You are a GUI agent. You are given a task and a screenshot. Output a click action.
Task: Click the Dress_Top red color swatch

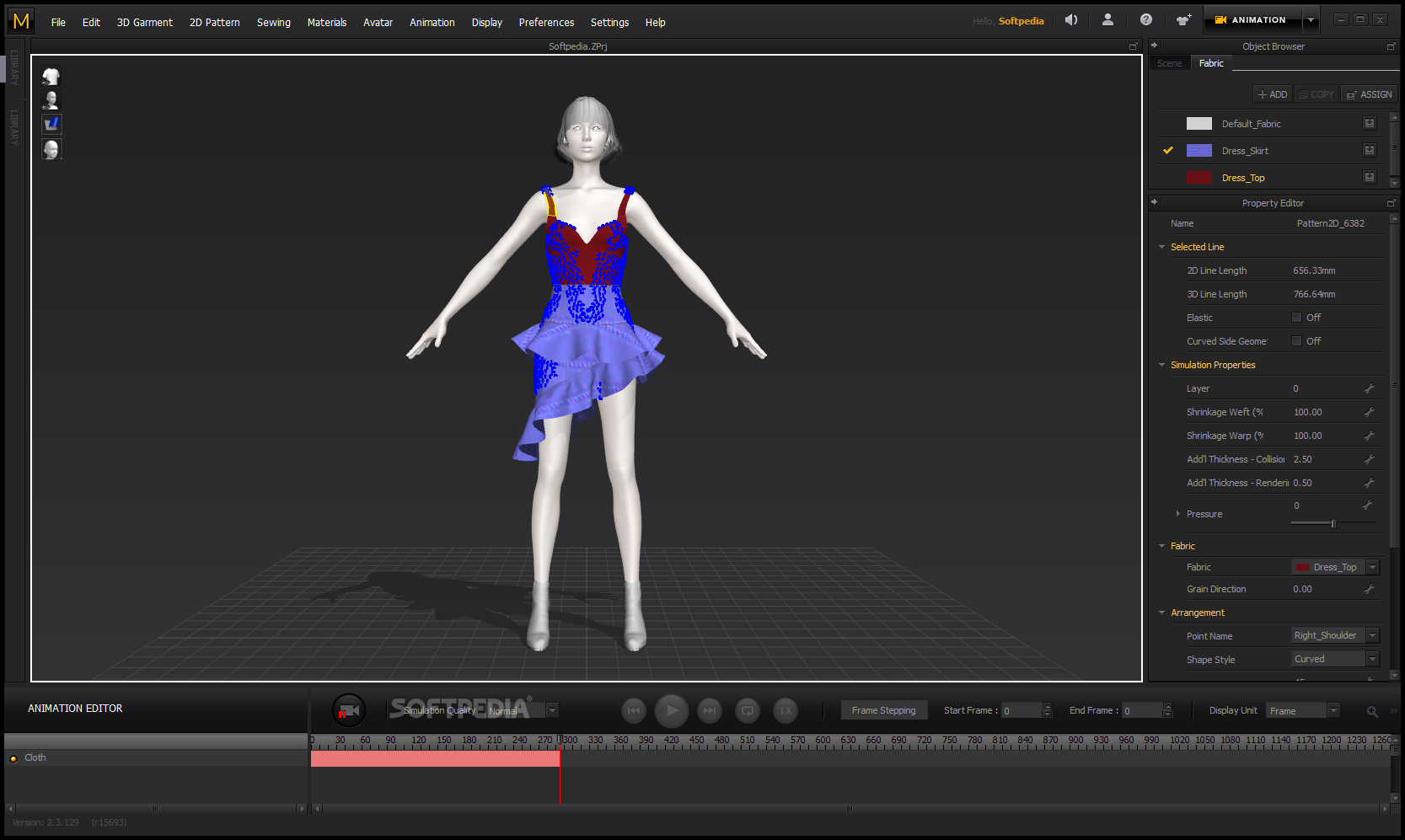coord(1199,177)
